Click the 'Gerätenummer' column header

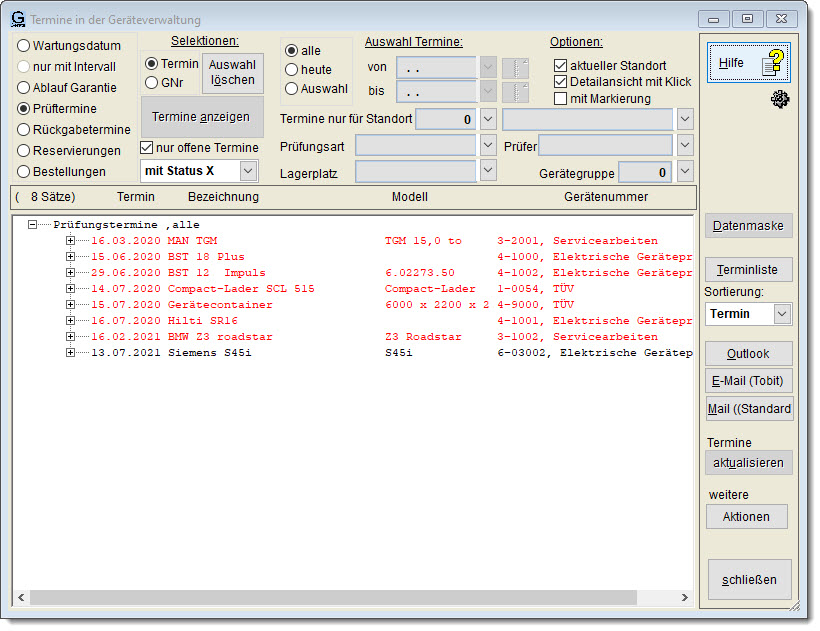[x=605, y=197]
